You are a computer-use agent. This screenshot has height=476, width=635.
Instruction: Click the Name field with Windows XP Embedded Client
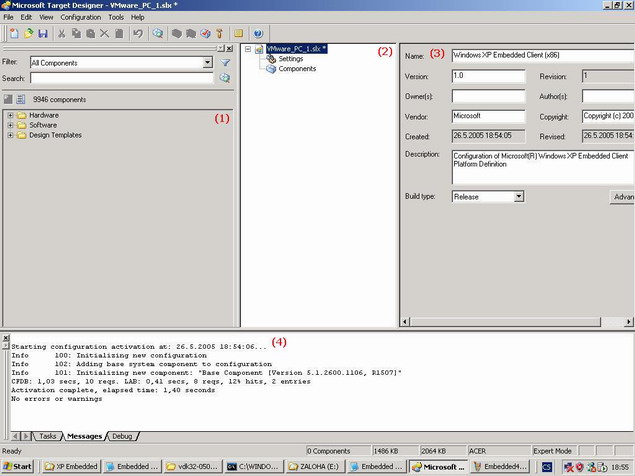click(x=543, y=55)
